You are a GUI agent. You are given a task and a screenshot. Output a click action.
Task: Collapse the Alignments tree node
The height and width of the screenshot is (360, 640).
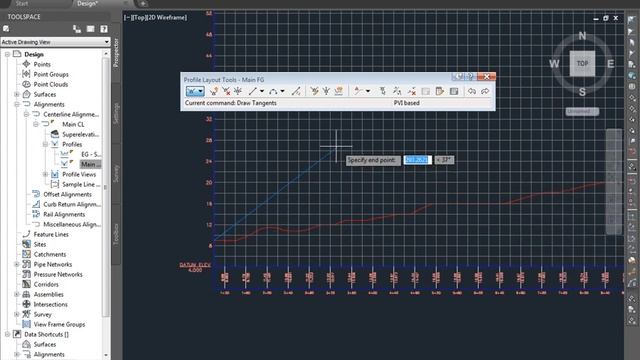(17, 104)
